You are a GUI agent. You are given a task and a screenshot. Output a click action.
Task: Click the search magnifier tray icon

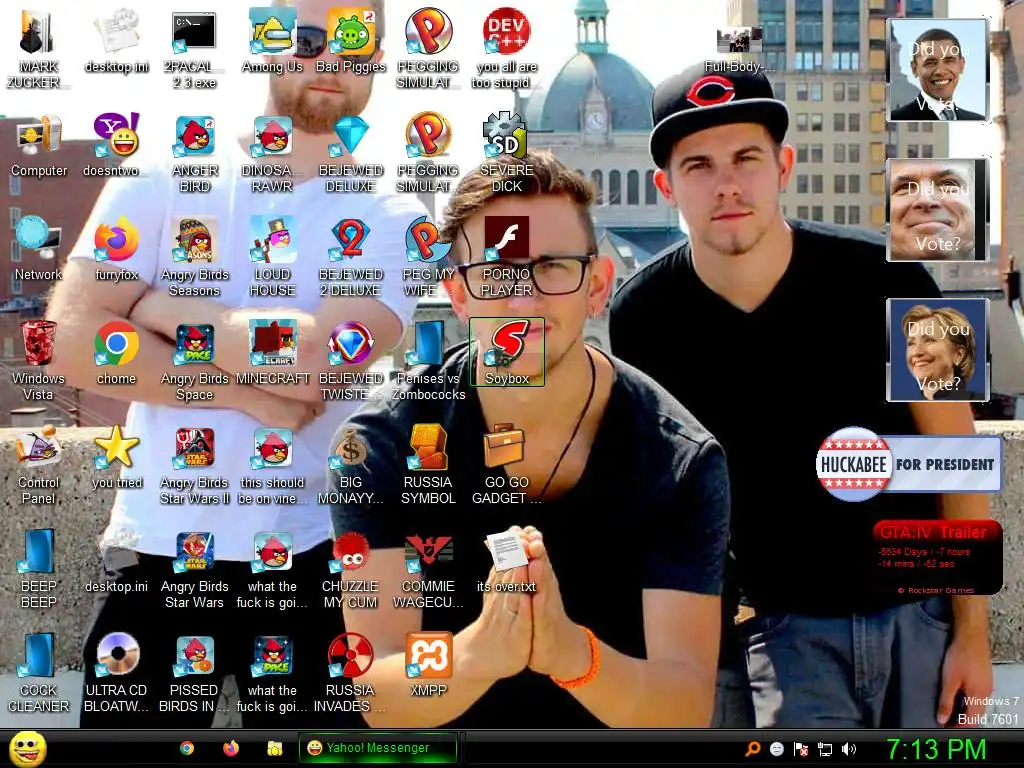(x=752, y=749)
